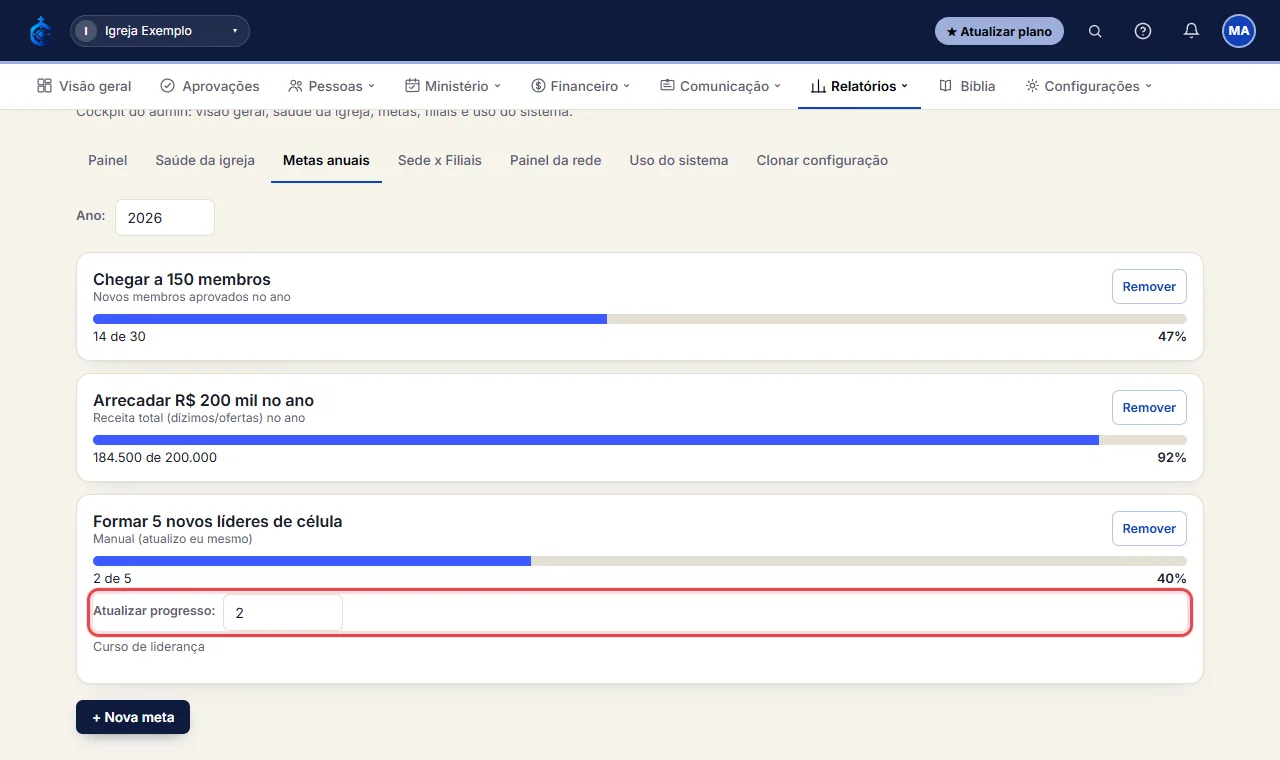Open the help question mark icon
Viewport: 1280px width, 760px height.
1143,31
